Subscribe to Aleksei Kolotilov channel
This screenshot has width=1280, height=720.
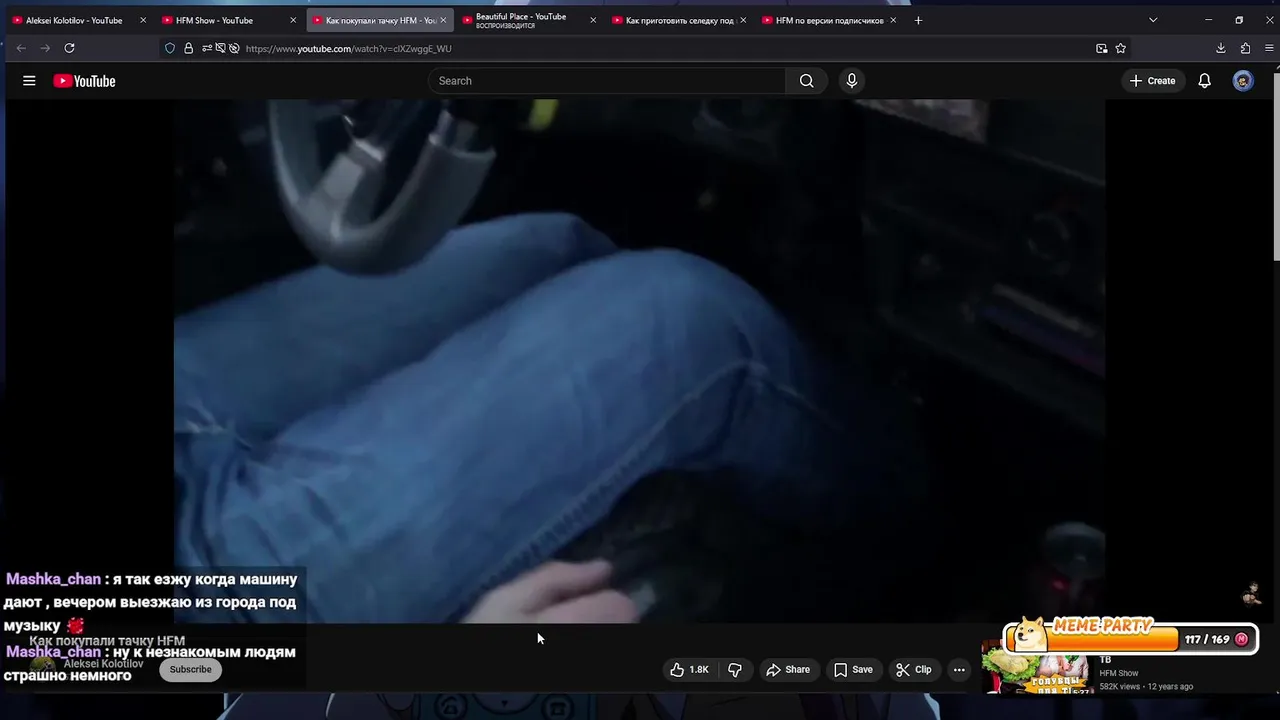[190, 670]
